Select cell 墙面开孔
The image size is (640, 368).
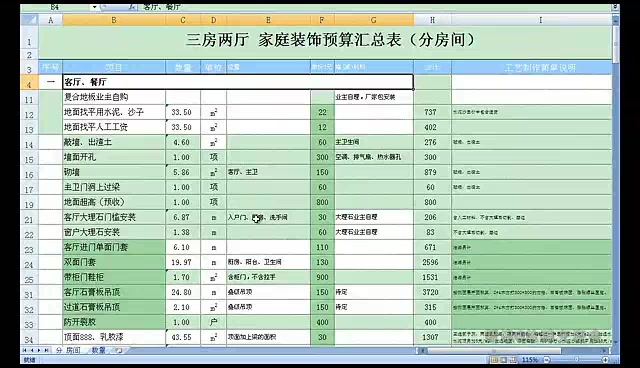(114, 157)
